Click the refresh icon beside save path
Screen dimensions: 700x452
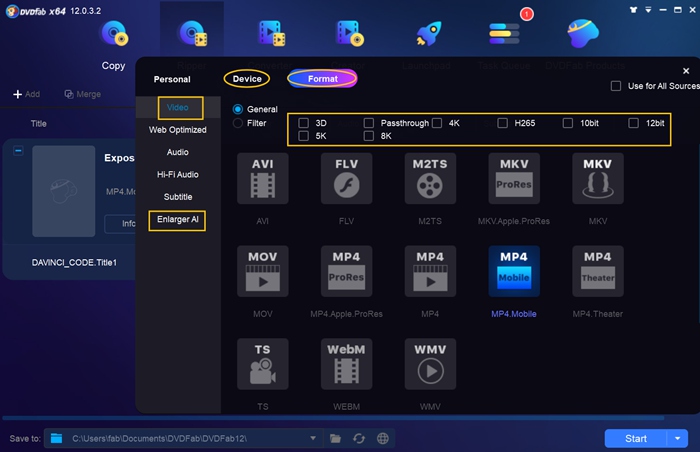tap(359, 439)
